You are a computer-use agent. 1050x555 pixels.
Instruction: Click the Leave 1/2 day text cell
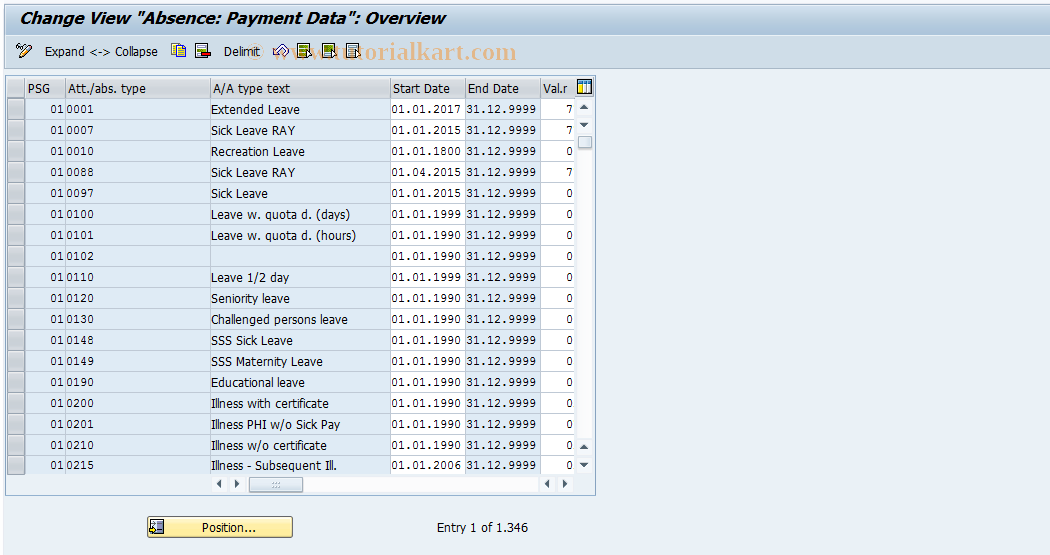coord(300,277)
